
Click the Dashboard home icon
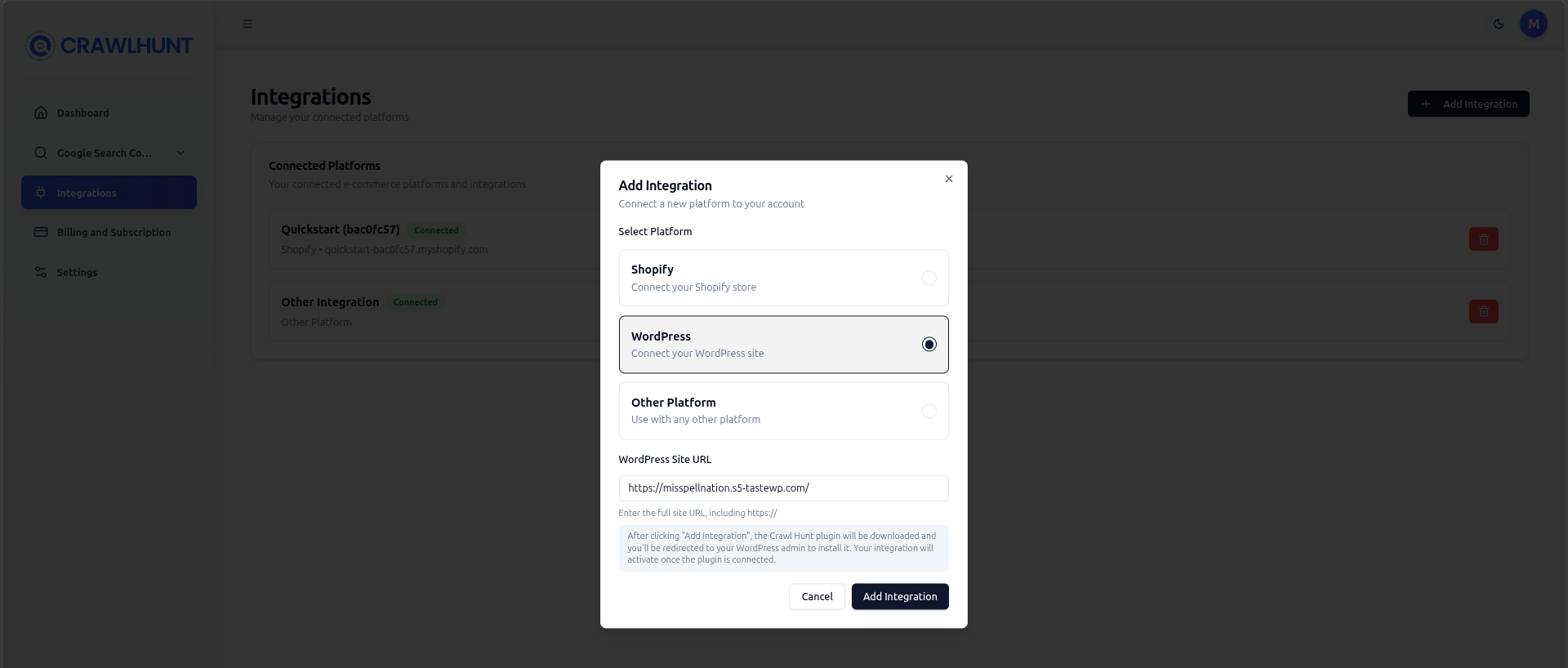[41, 113]
